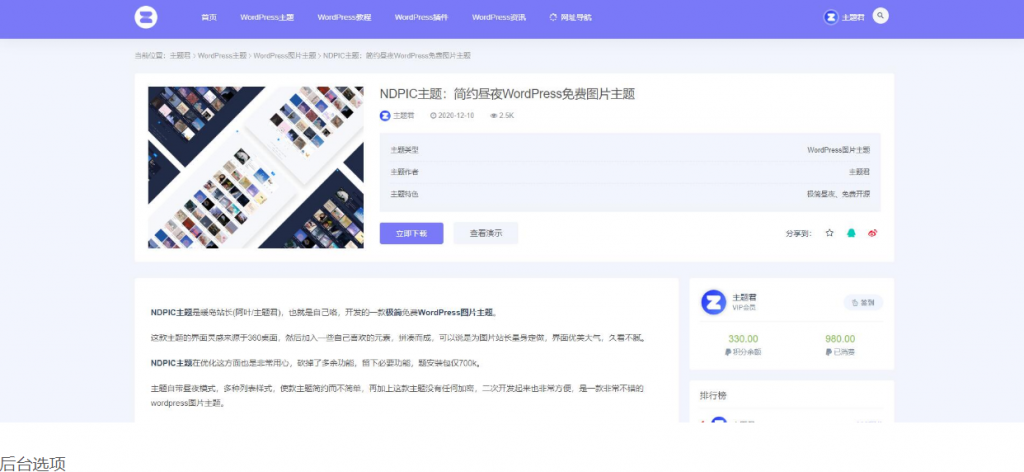1024x472 pixels.
Task: Open the WordPress教程 nav menu
Action: (x=344, y=18)
